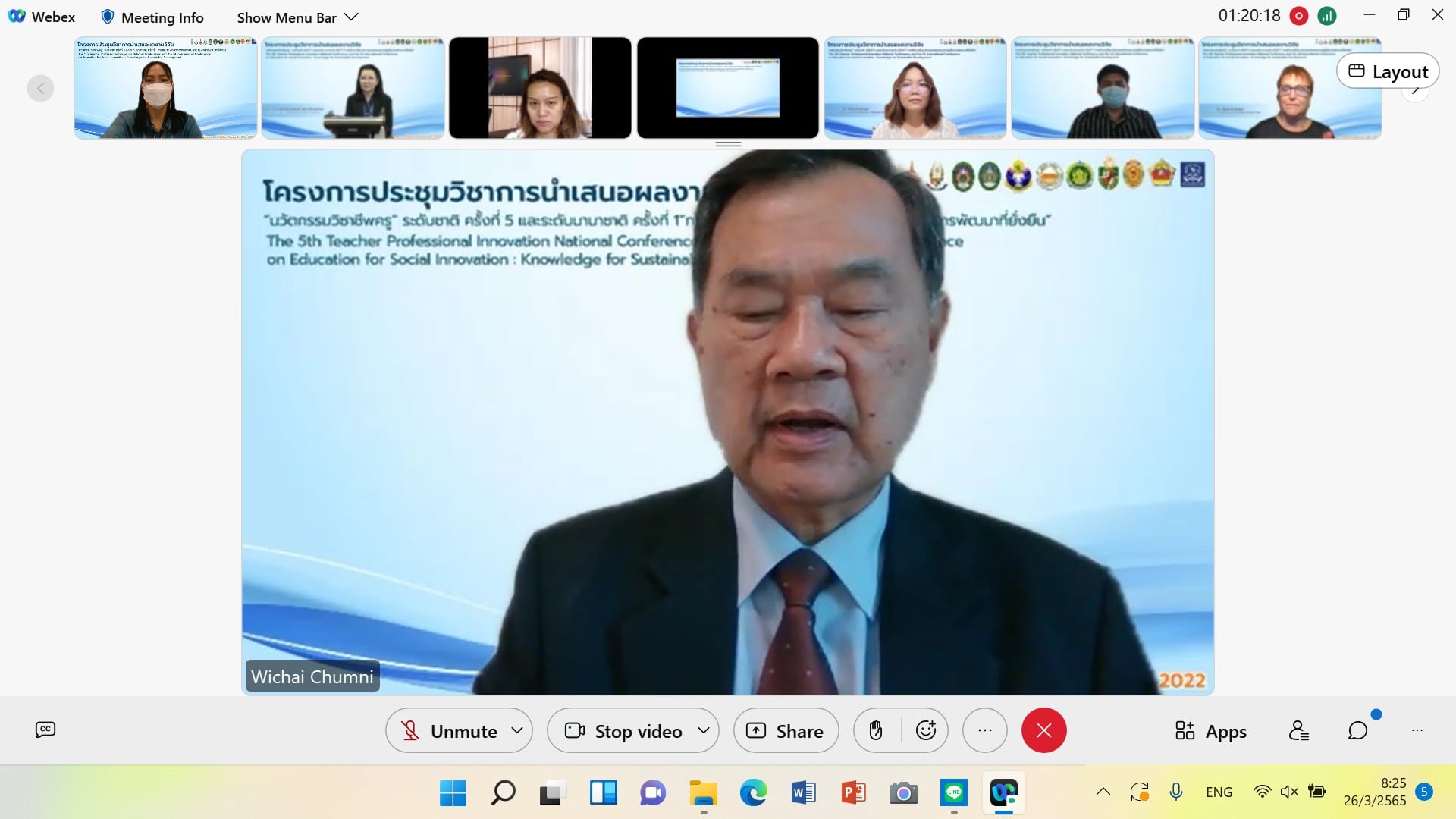Select thumbnail of woman at podium
This screenshot has width=1456, height=819.
click(x=353, y=88)
